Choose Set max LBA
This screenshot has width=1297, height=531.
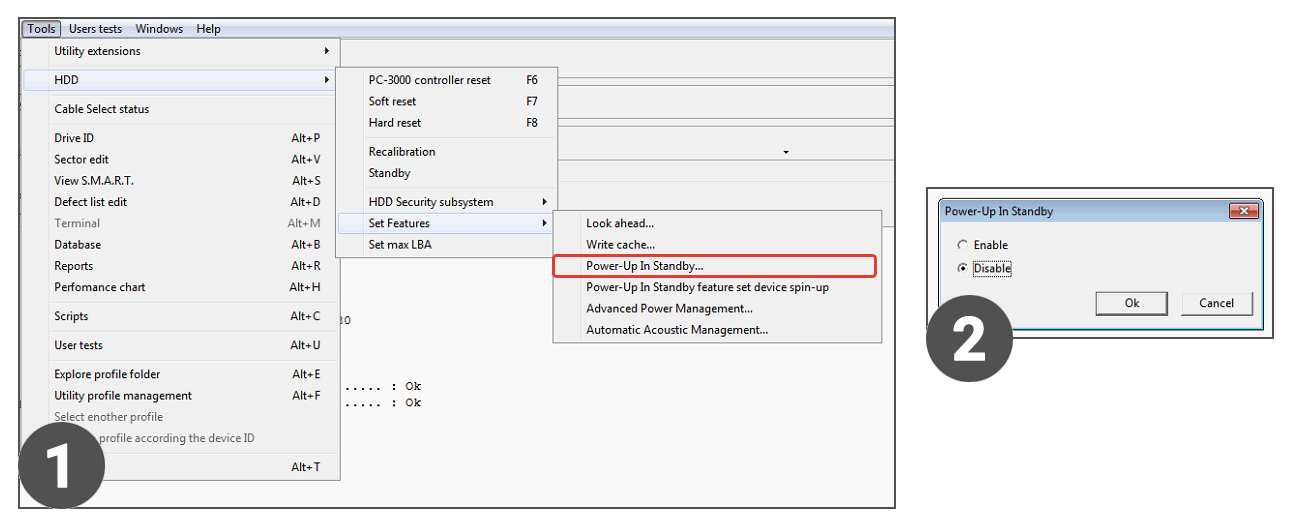click(x=446, y=244)
